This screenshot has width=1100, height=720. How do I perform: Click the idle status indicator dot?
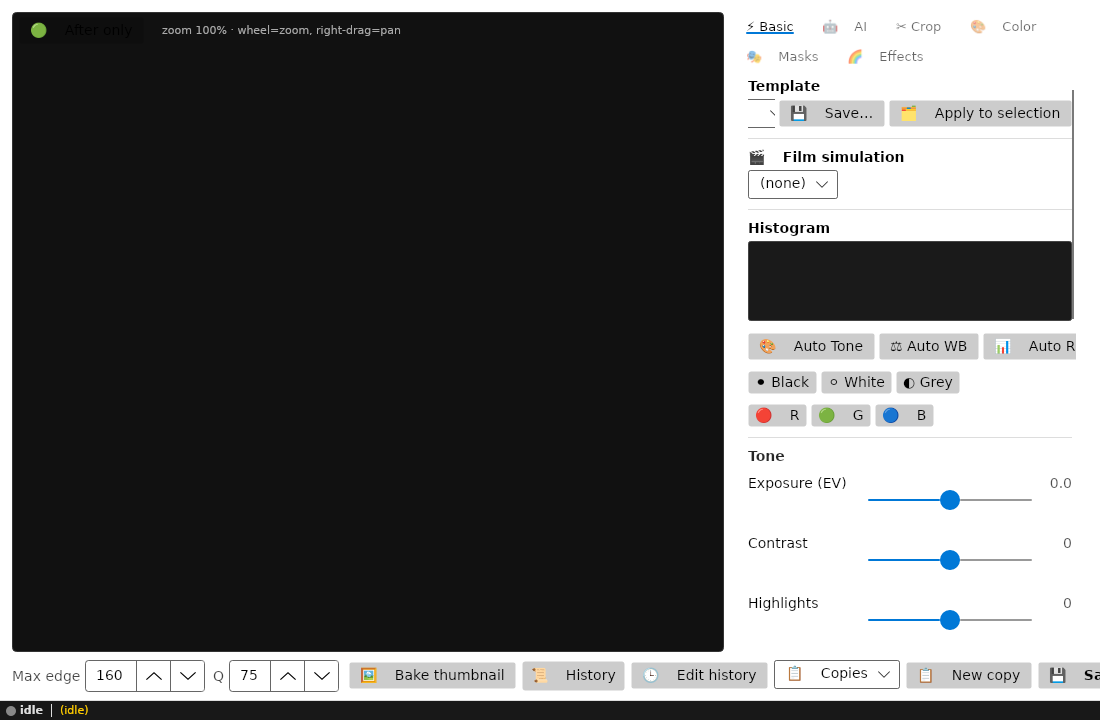coord(11,710)
